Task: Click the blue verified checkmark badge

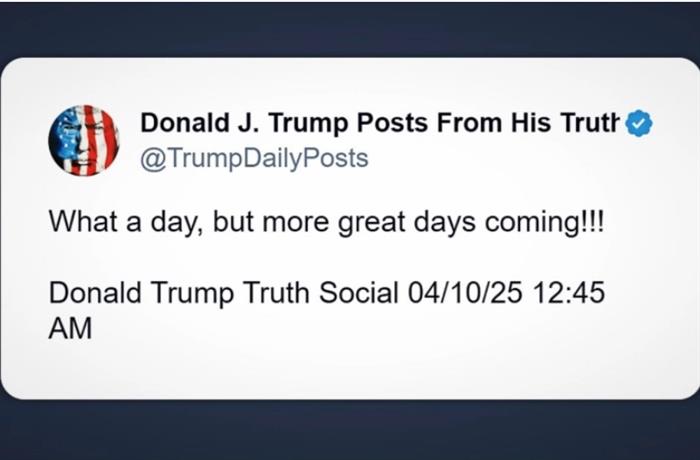Action: point(639,123)
